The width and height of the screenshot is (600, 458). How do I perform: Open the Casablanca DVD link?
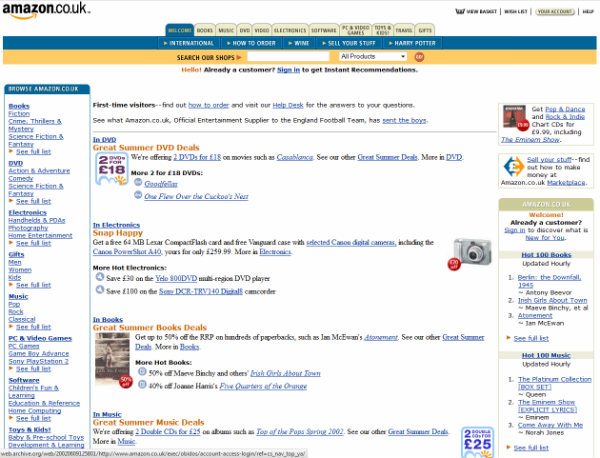coord(295,157)
